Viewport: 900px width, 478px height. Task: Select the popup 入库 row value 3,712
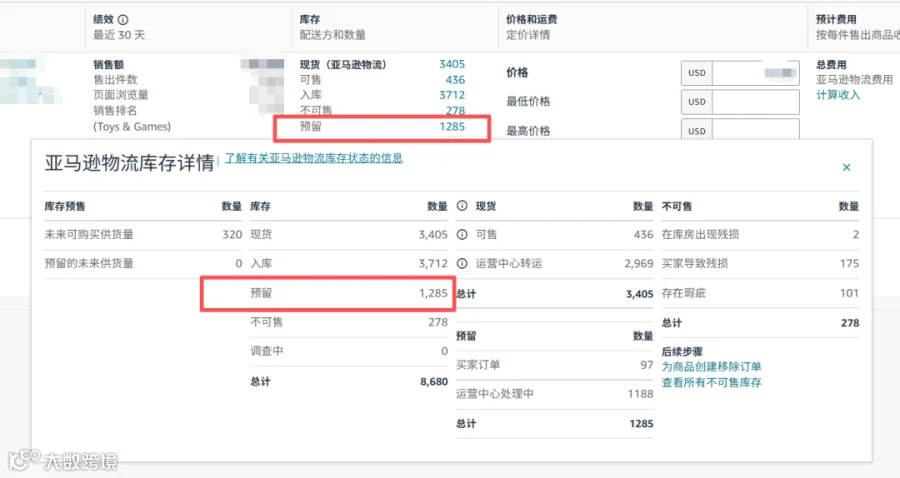433,263
